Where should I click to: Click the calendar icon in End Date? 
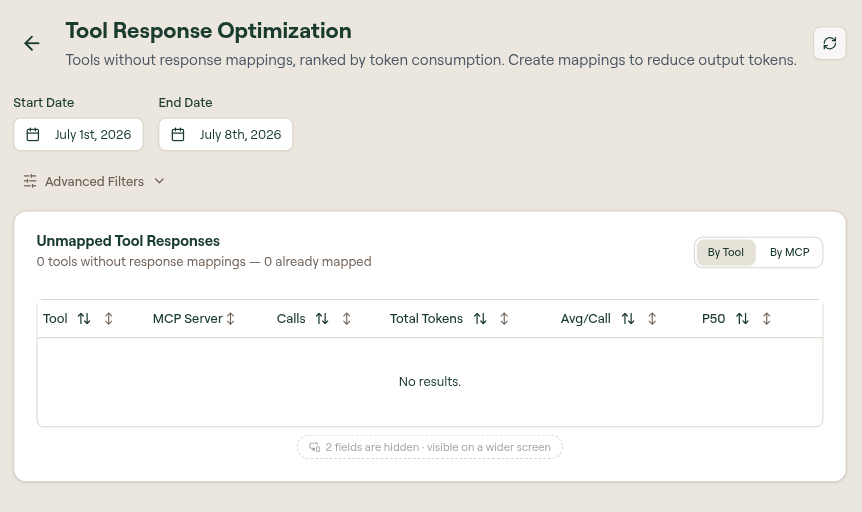click(x=178, y=134)
